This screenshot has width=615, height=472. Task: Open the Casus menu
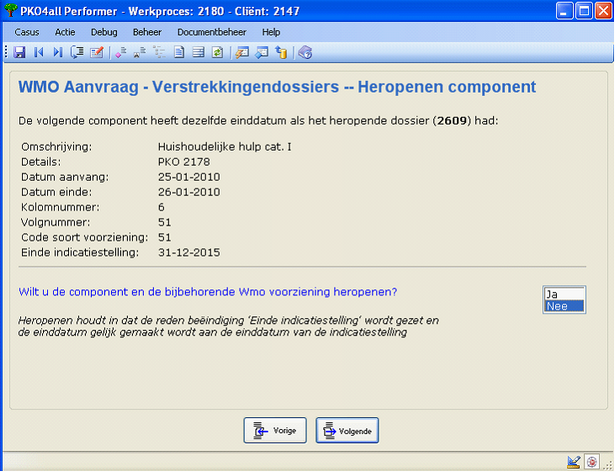27,32
